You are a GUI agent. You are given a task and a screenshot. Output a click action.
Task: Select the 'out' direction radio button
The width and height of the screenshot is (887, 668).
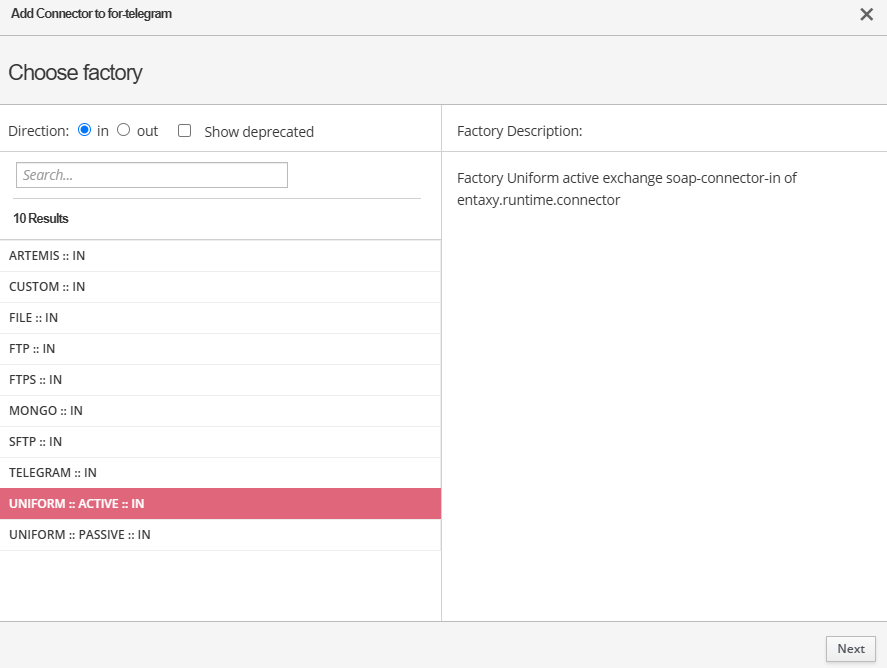click(x=124, y=130)
